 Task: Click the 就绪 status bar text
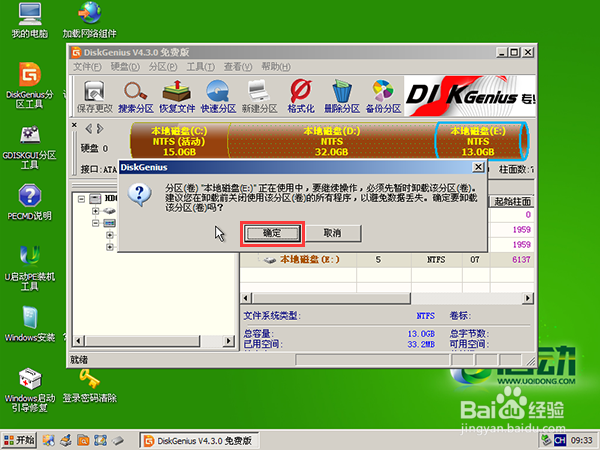pyautogui.click(x=79, y=360)
